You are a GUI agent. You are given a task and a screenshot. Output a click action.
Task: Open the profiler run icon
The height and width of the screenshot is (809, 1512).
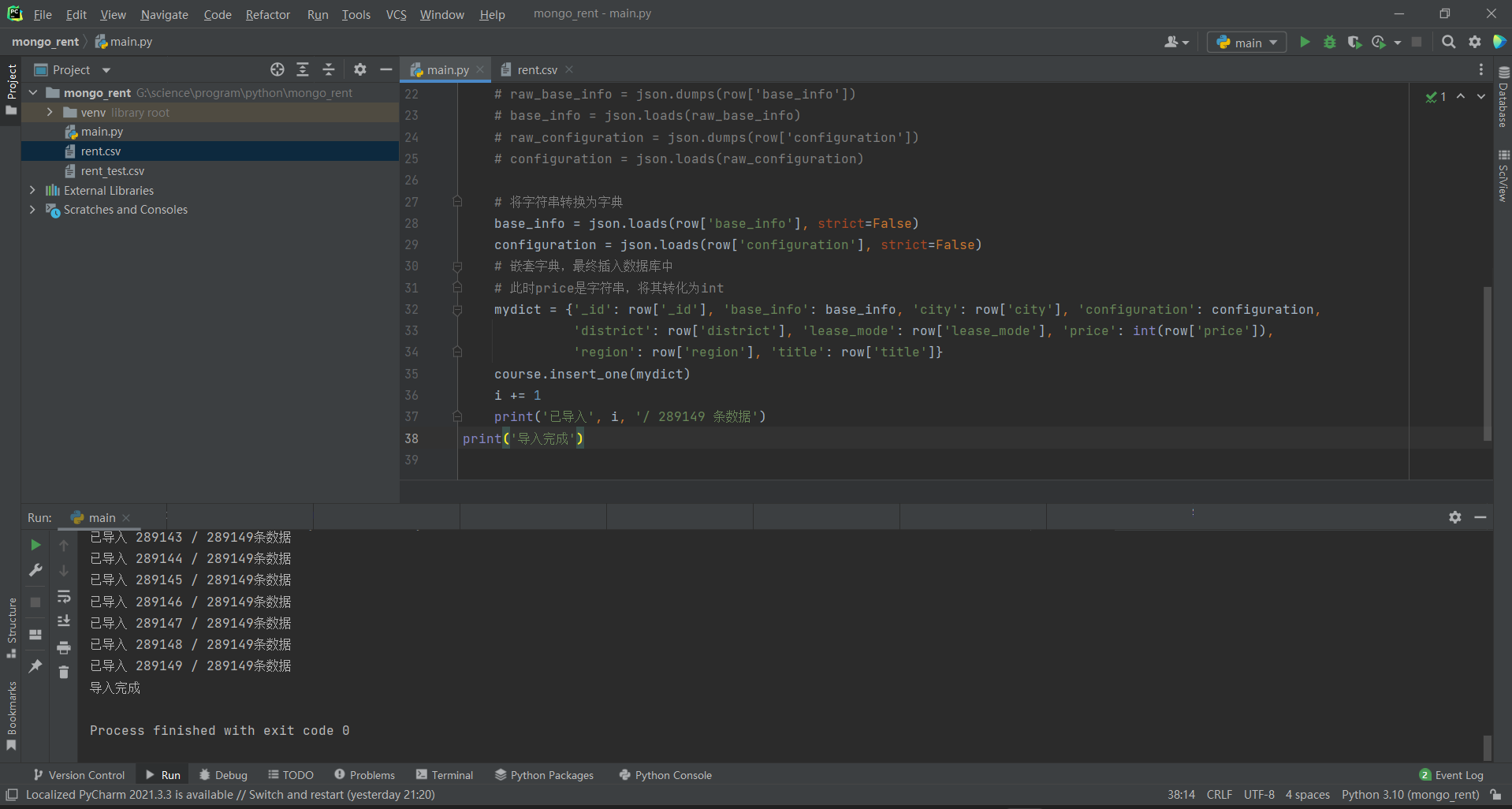pos(1379,42)
